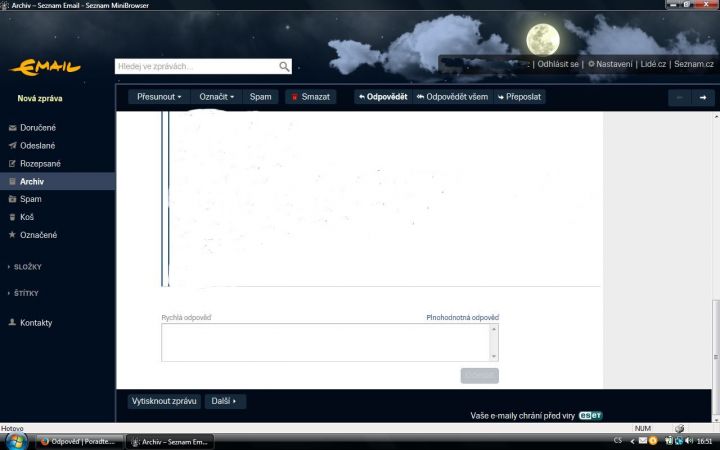The image size is (720, 450).
Task: Click Vytisknout zprávu
Action: 164,401
